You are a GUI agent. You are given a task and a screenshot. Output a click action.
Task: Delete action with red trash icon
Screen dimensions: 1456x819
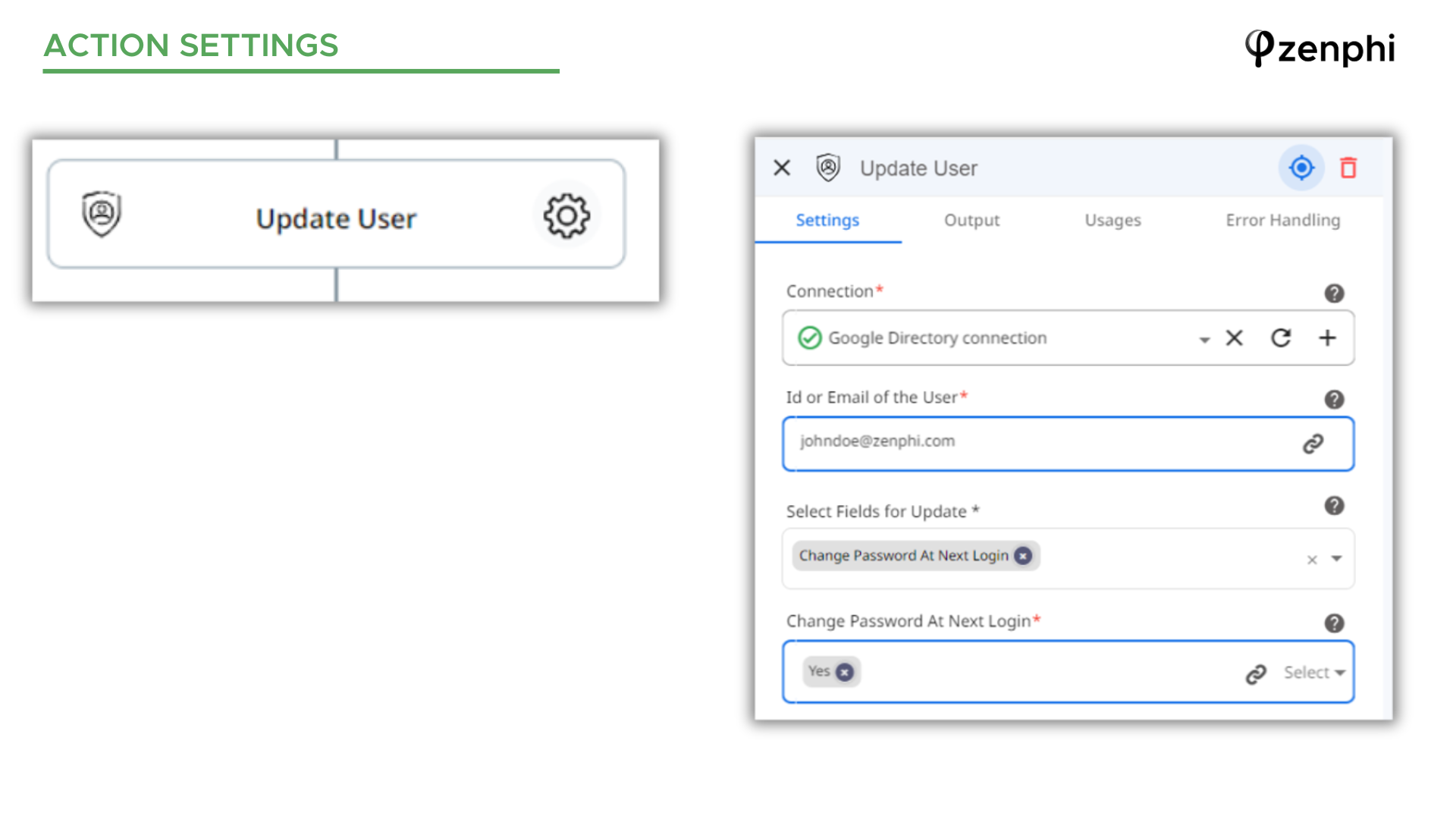1348,168
